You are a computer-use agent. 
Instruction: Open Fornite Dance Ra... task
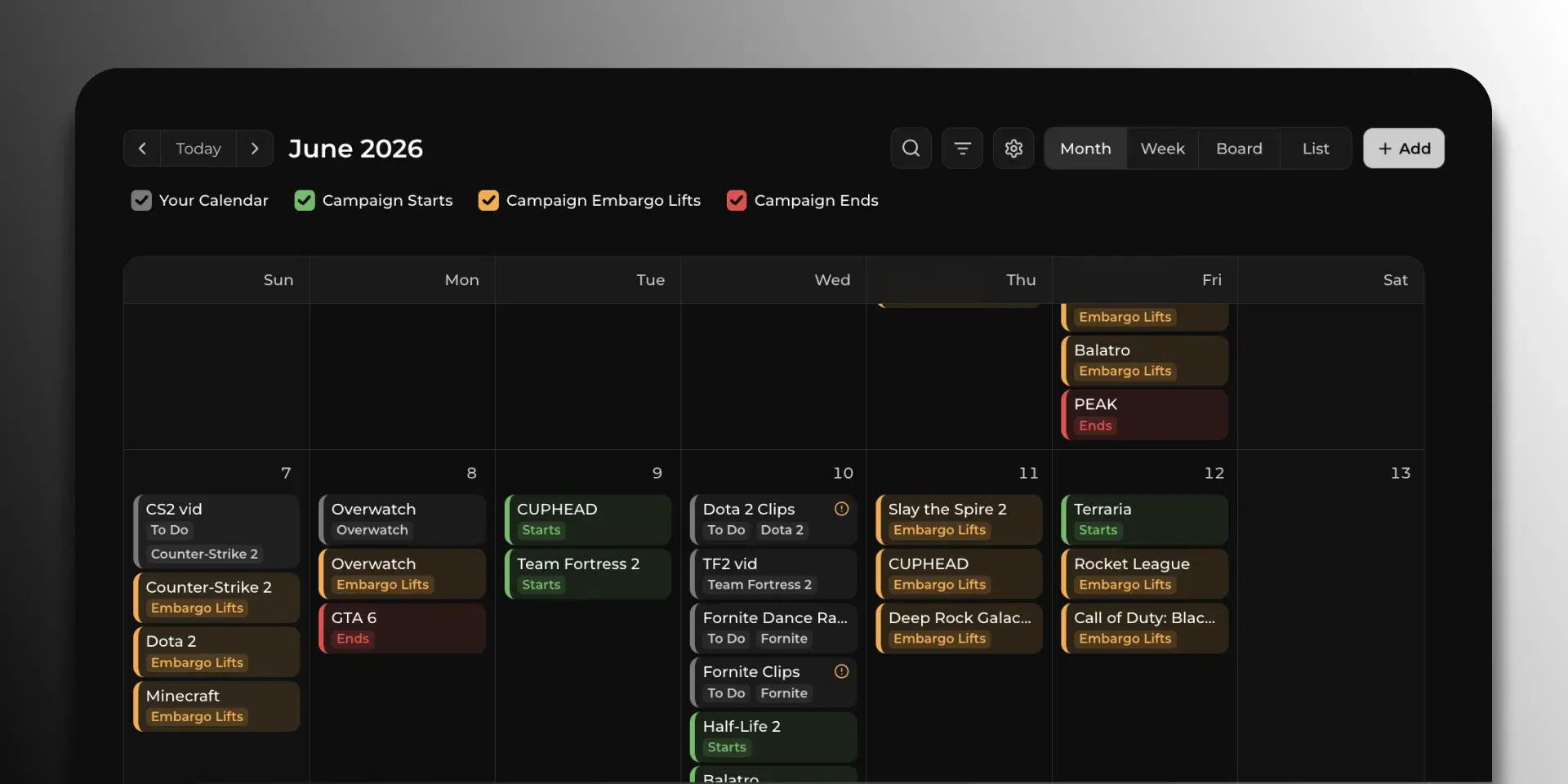pyautogui.click(x=773, y=628)
